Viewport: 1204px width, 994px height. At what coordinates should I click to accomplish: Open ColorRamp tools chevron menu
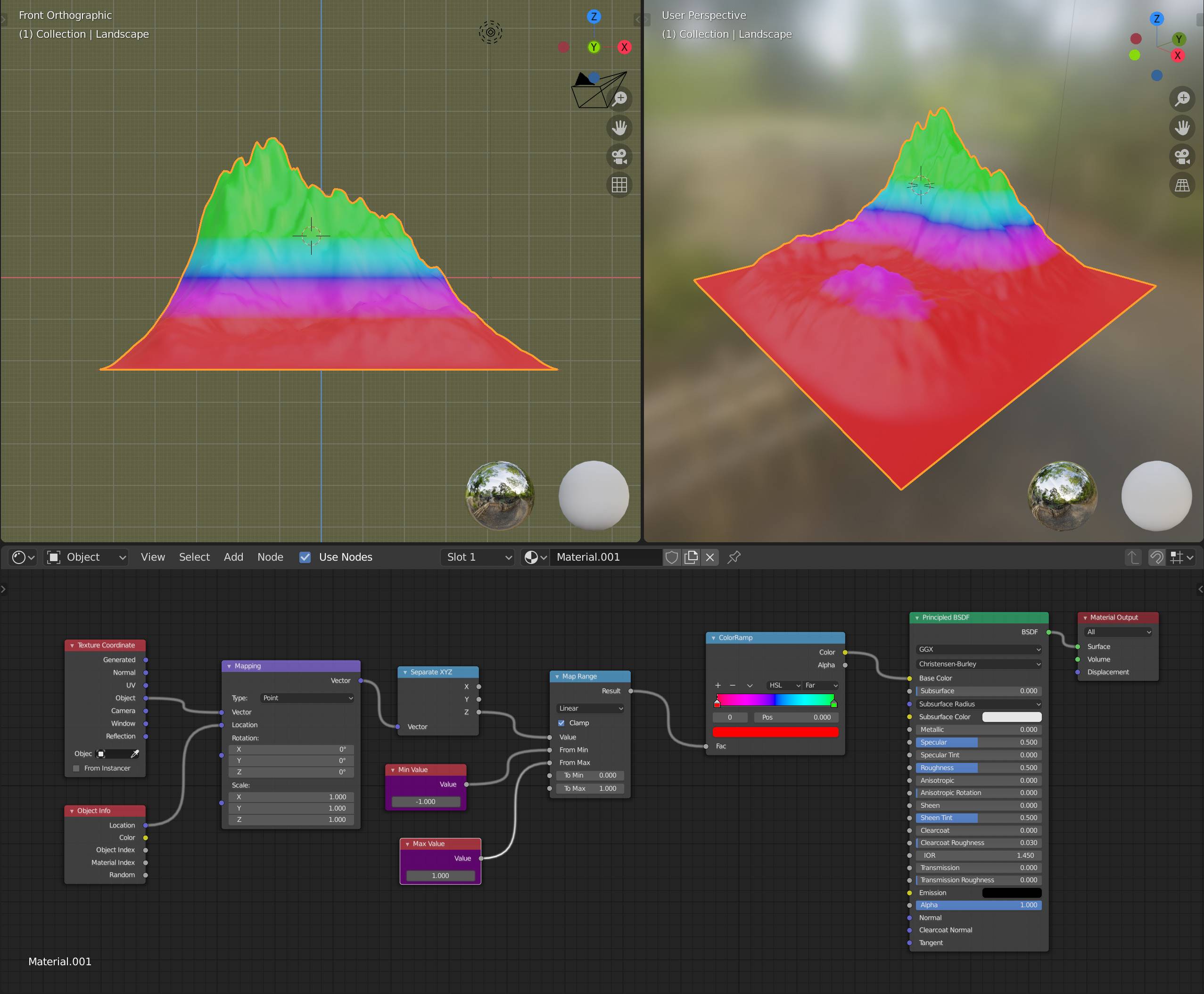[750, 686]
